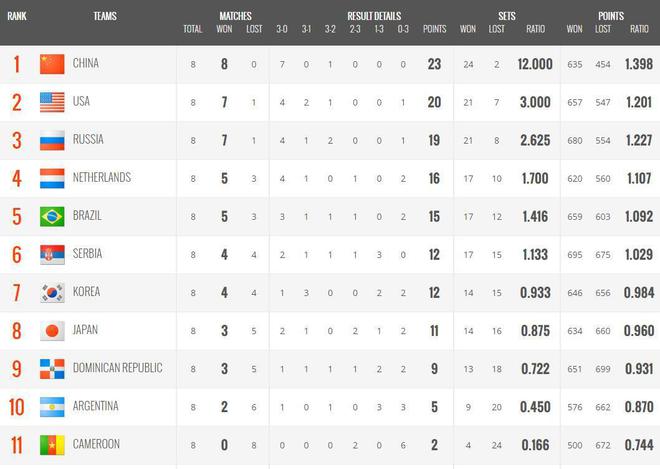The image size is (660, 469).
Task: Open the CHINA team name link
Action: pos(86,63)
